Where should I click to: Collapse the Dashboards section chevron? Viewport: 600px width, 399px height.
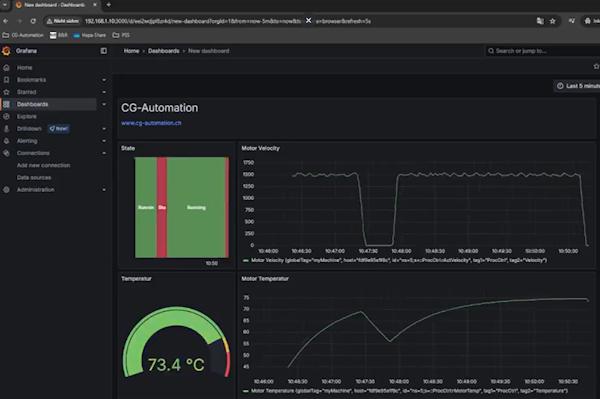104,104
